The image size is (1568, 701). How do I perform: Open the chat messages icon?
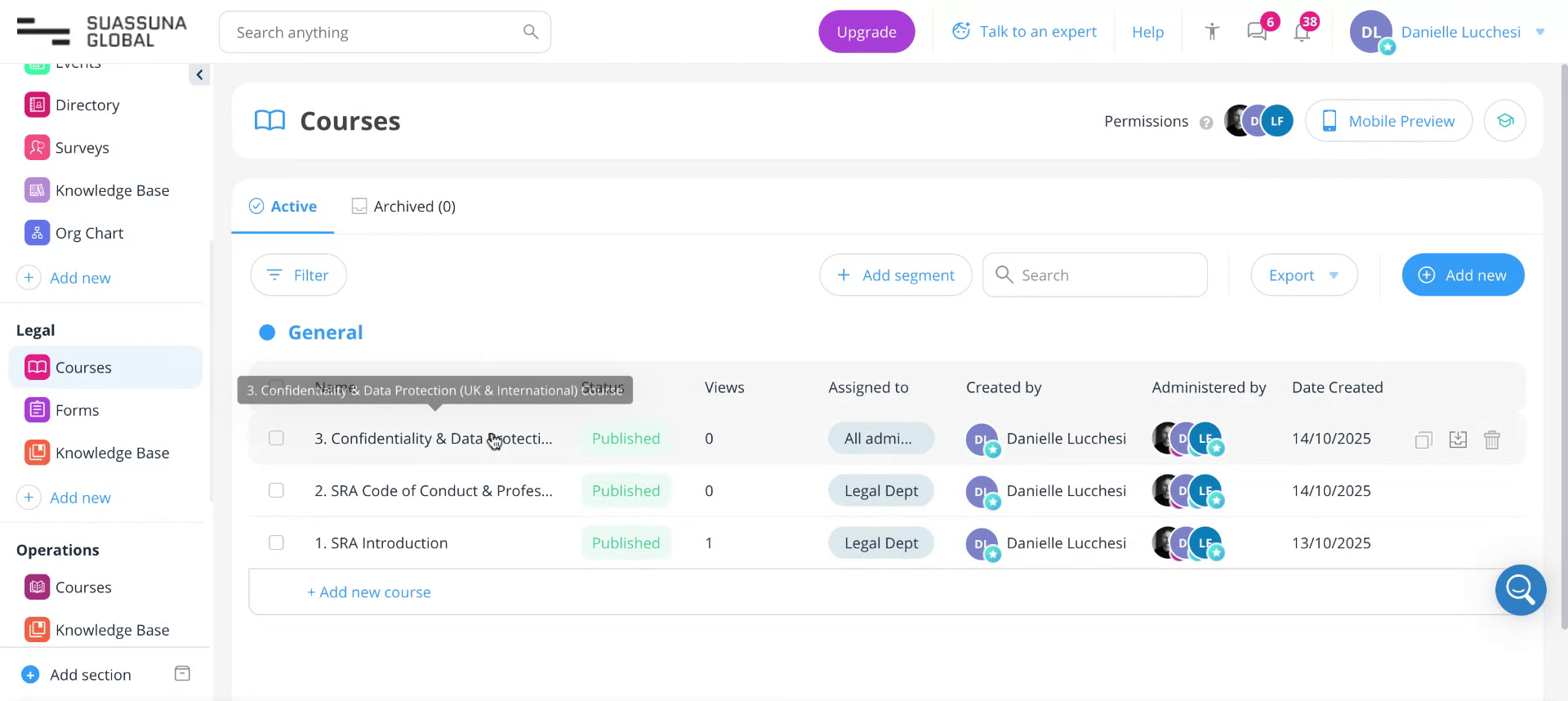pos(1257,32)
